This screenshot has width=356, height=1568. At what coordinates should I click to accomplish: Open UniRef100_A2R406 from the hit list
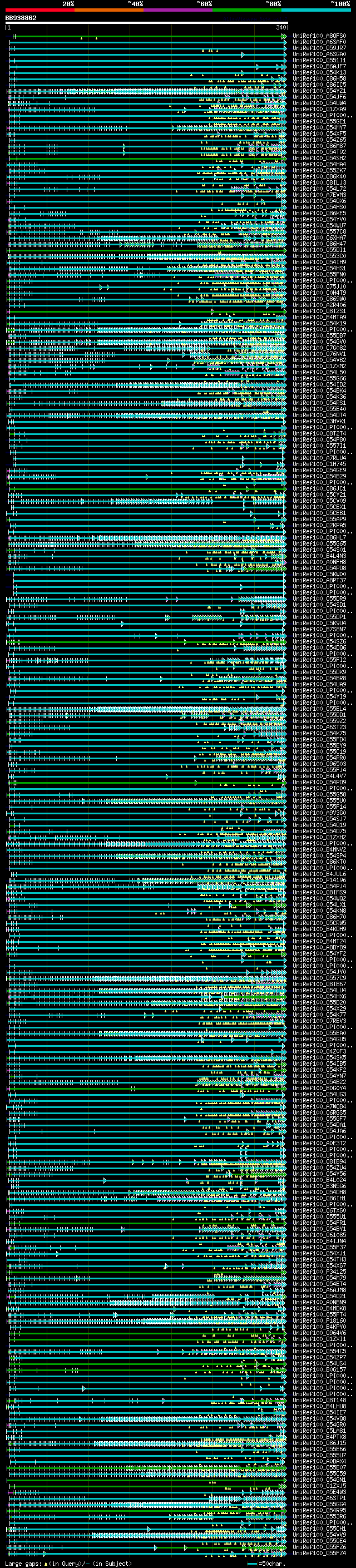[319, 304]
